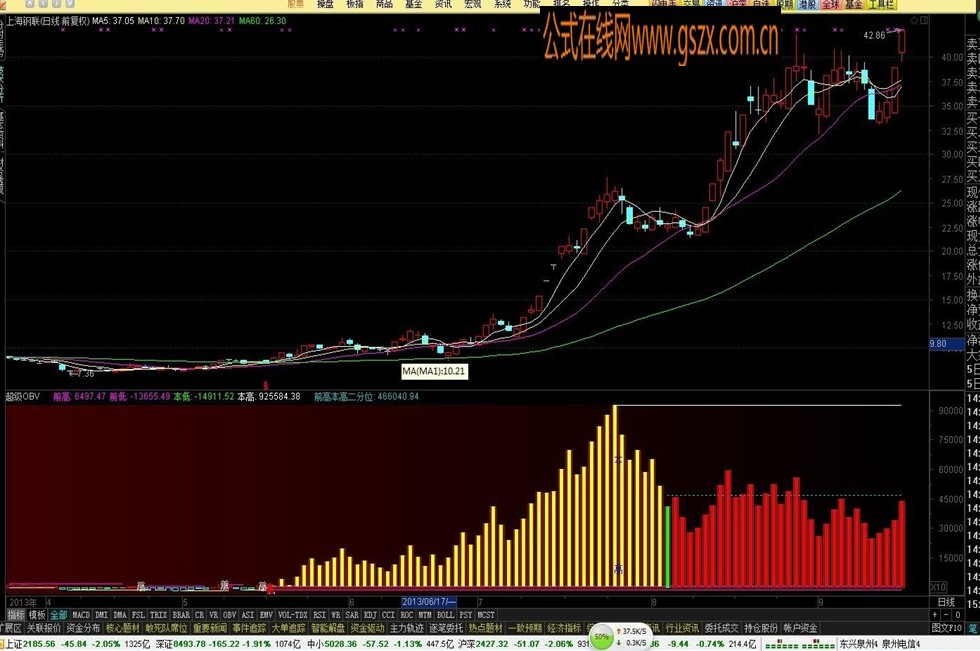Image resolution: width=980 pixels, height=651 pixels.
Task: Switch to the TRIX indicator
Action: (x=158, y=615)
